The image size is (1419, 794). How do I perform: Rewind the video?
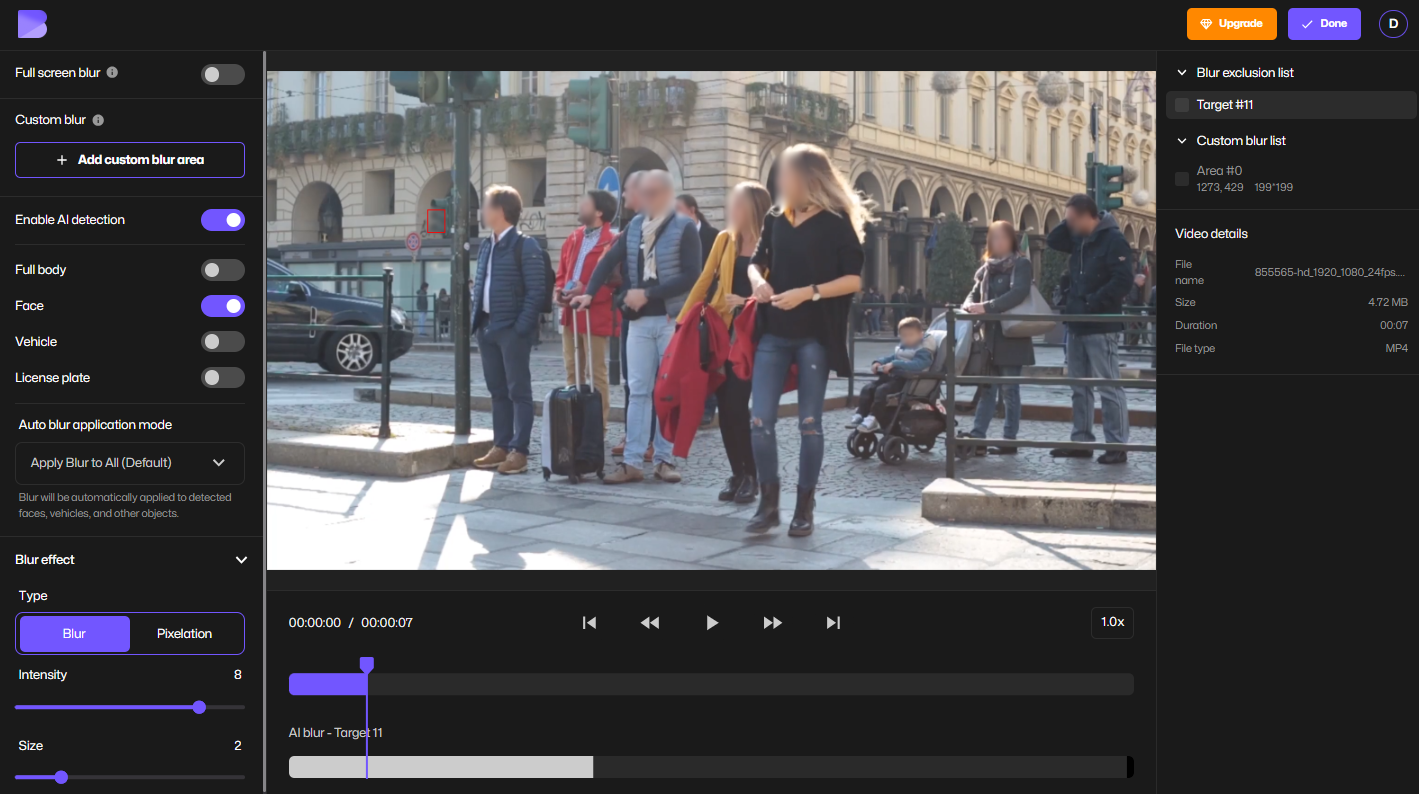(x=650, y=622)
